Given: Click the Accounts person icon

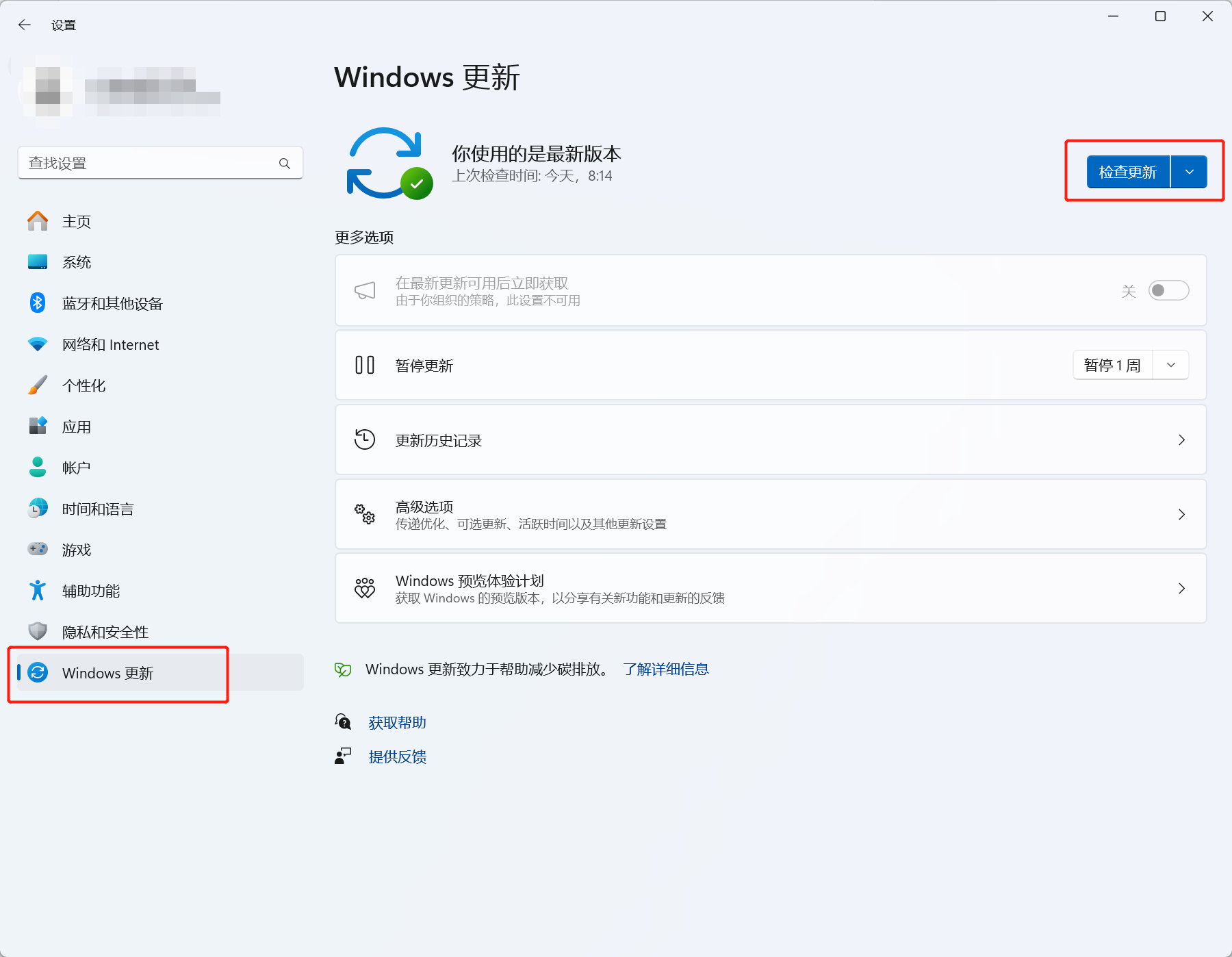Looking at the screenshot, I should [38, 467].
